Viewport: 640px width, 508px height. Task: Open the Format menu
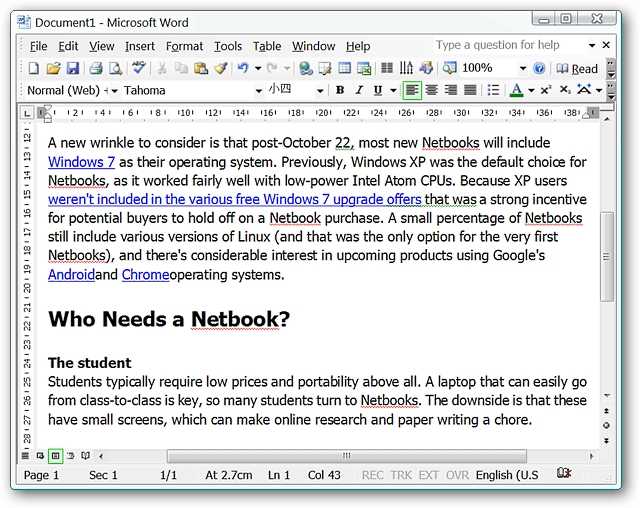[x=184, y=47]
